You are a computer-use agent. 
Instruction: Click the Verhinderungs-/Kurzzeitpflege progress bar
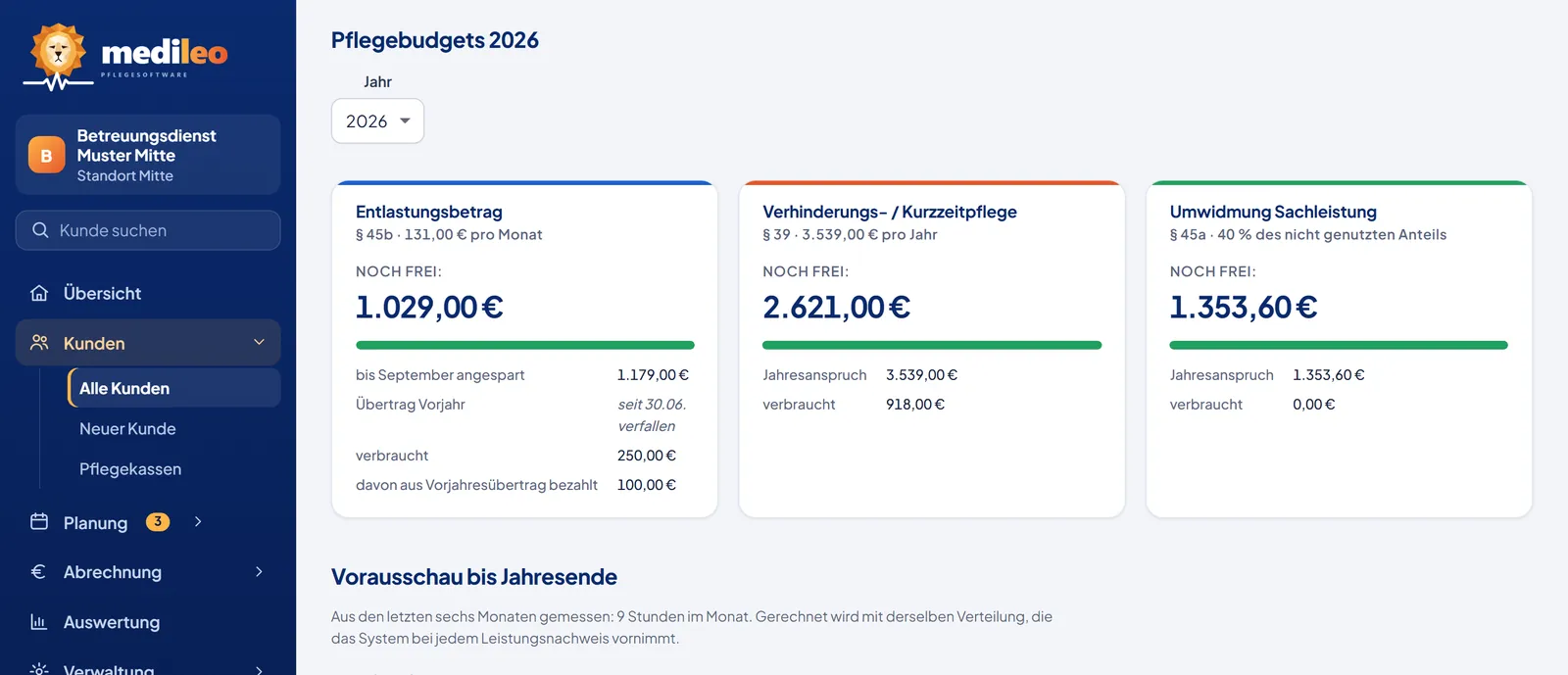coord(932,345)
